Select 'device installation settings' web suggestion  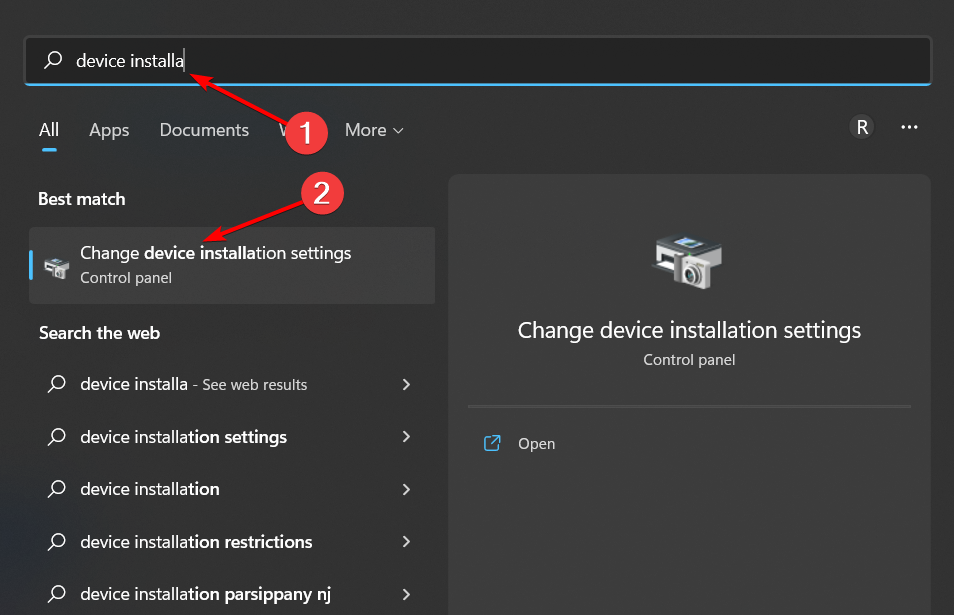point(232,437)
